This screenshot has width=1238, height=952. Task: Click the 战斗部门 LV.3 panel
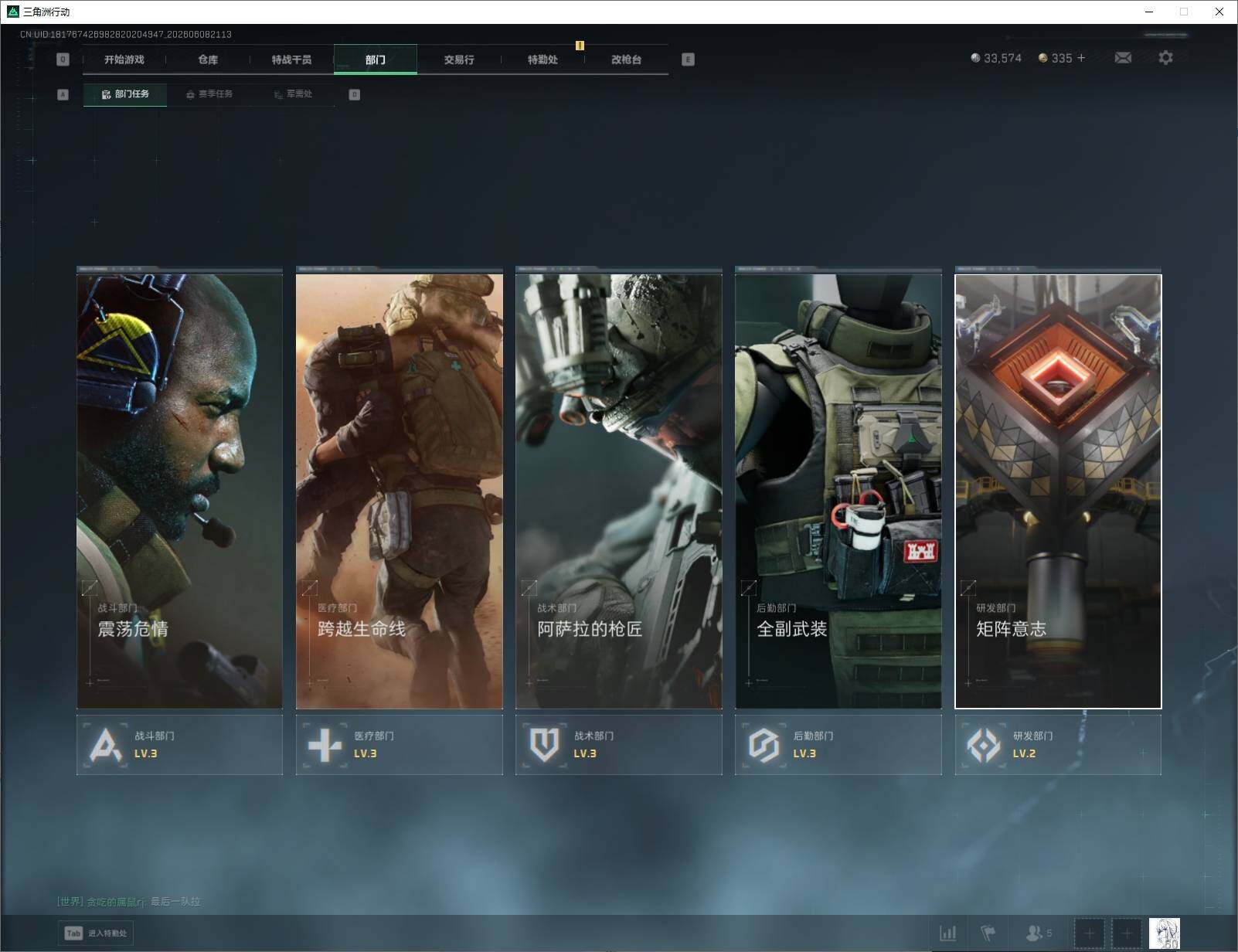coord(180,745)
